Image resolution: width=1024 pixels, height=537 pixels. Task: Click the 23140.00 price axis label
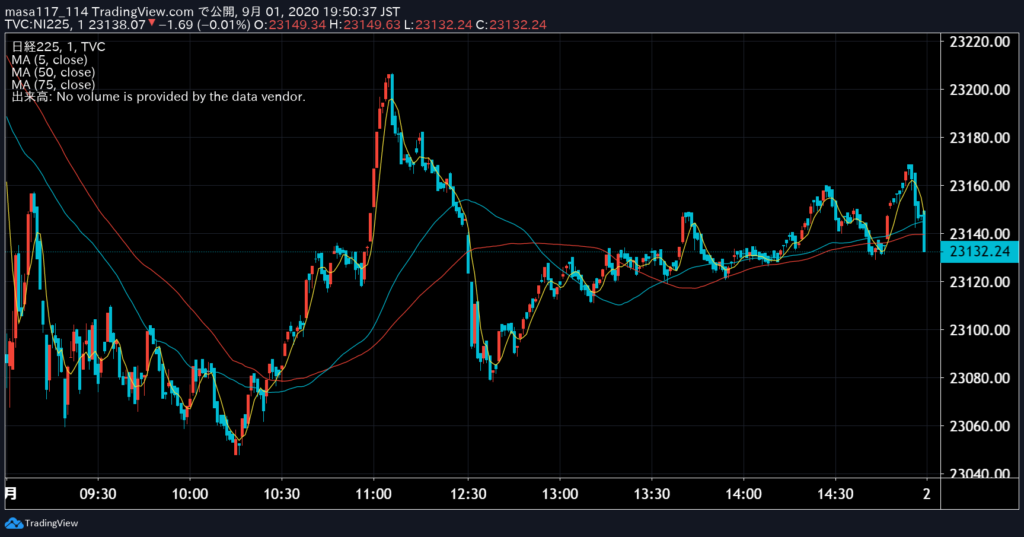[980, 234]
